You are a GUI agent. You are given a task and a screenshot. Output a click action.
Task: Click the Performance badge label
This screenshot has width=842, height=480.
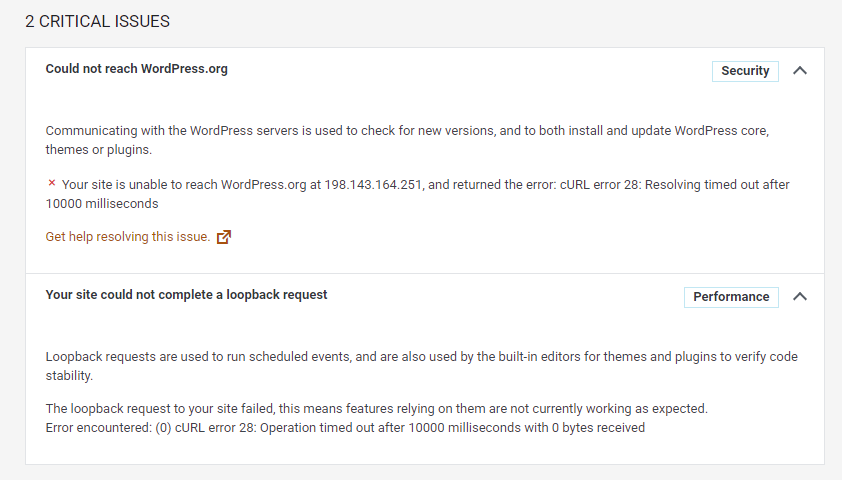731,297
